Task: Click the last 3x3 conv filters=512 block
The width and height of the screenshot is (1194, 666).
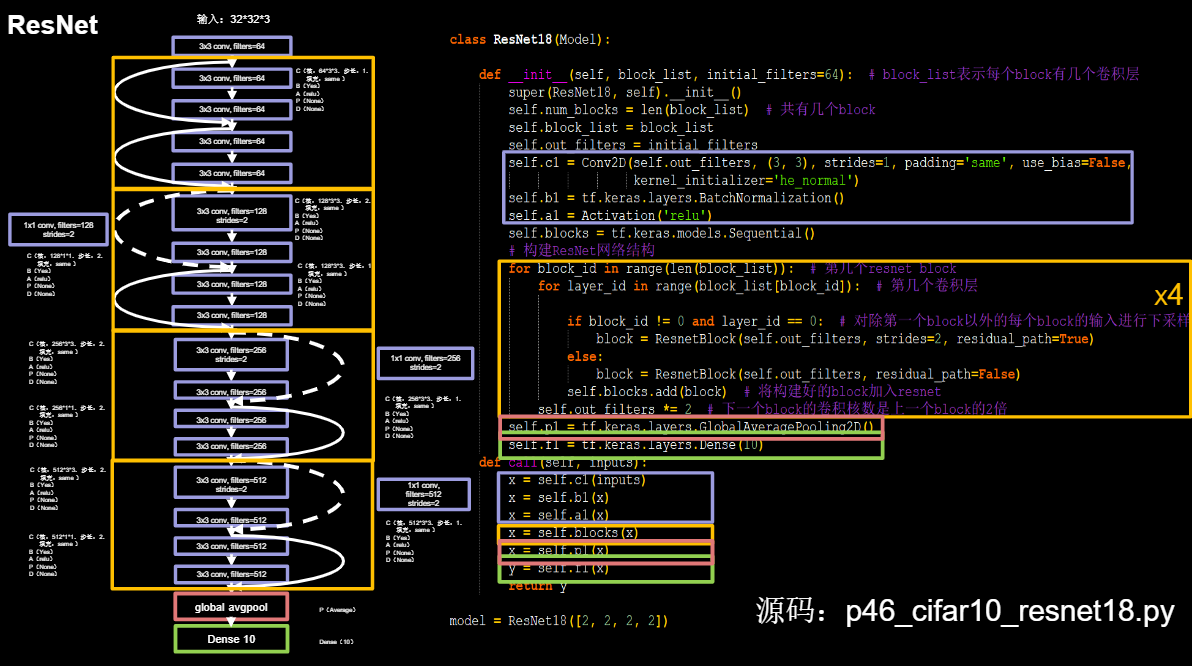Action: (231, 575)
